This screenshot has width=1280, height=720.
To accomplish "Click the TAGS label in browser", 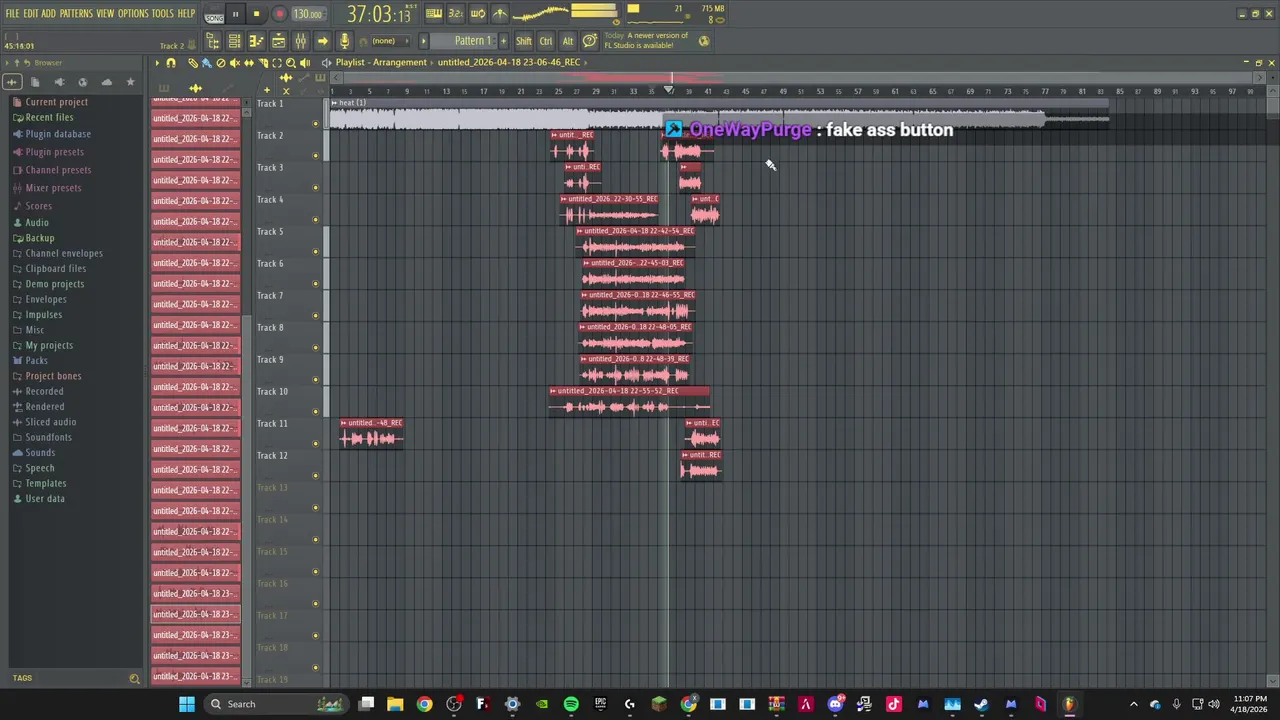I will [22, 678].
